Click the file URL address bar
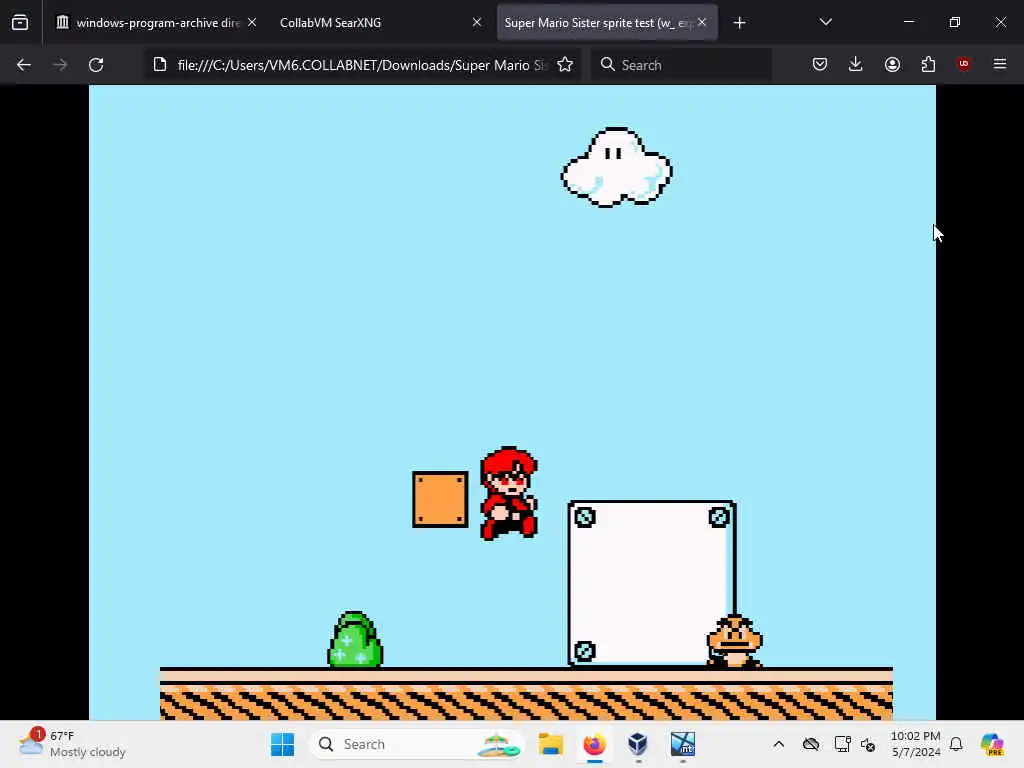Viewport: 1024px width, 768px height. pyautogui.click(x=361, y=65)
